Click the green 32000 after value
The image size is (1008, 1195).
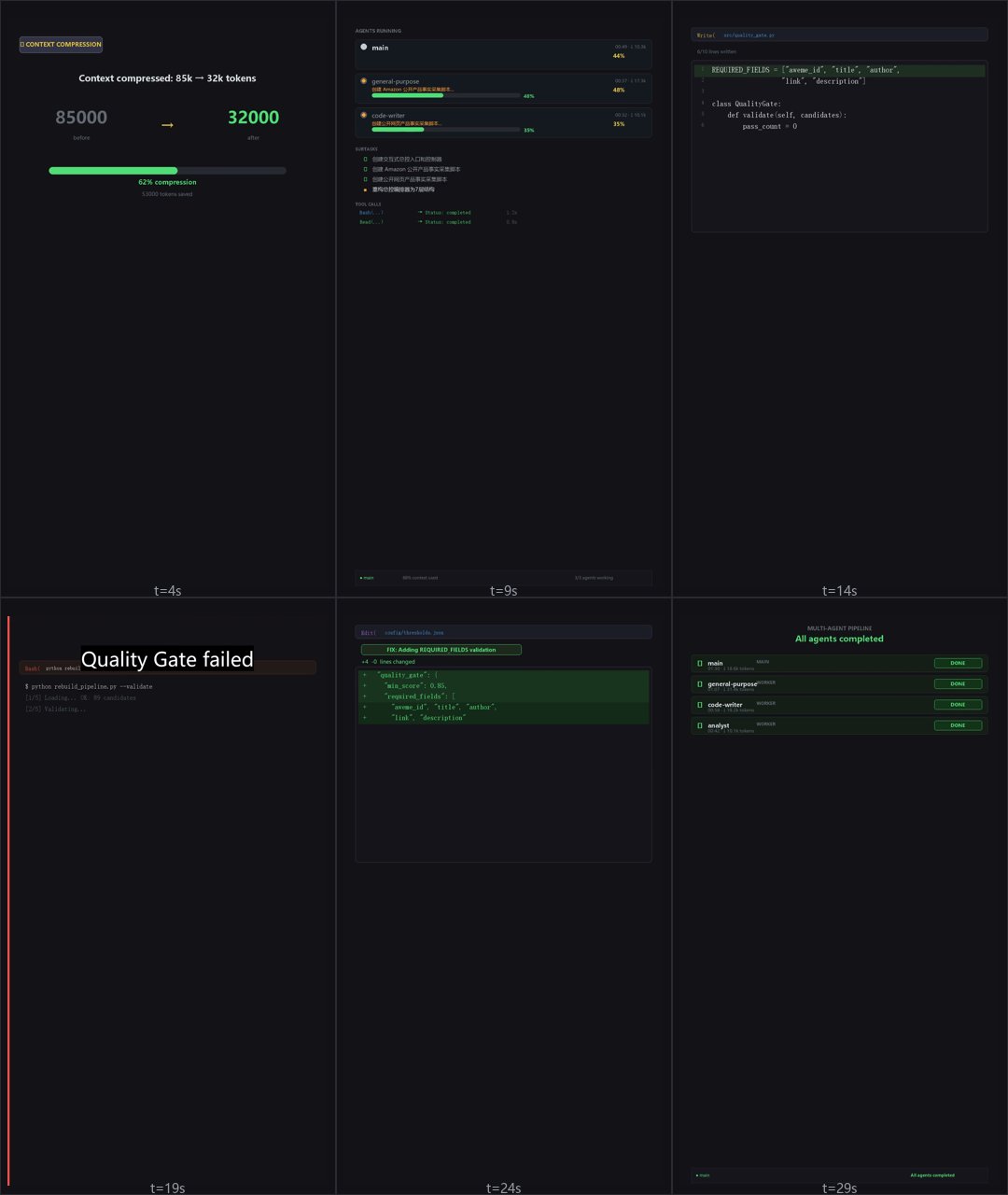click(253, 118)
